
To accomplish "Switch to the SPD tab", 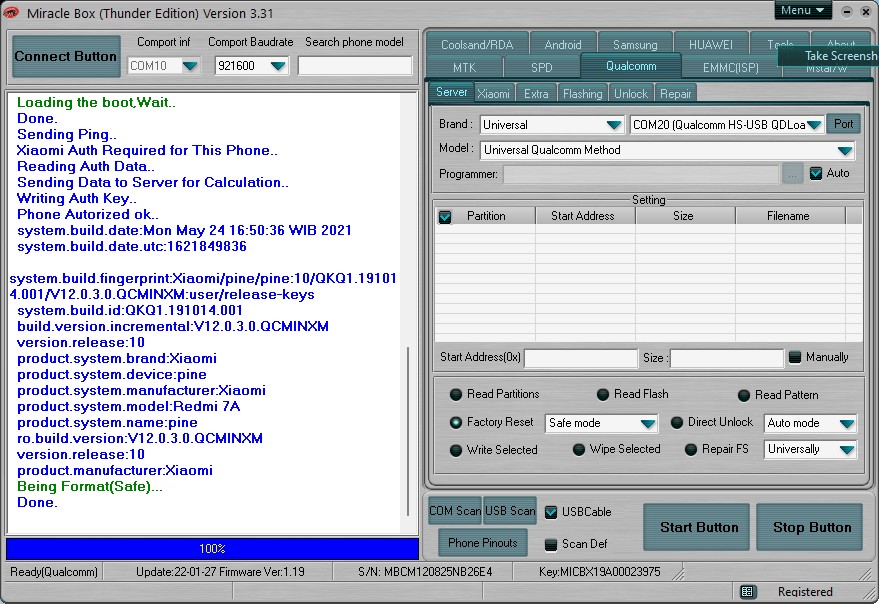I will (542, 67).
